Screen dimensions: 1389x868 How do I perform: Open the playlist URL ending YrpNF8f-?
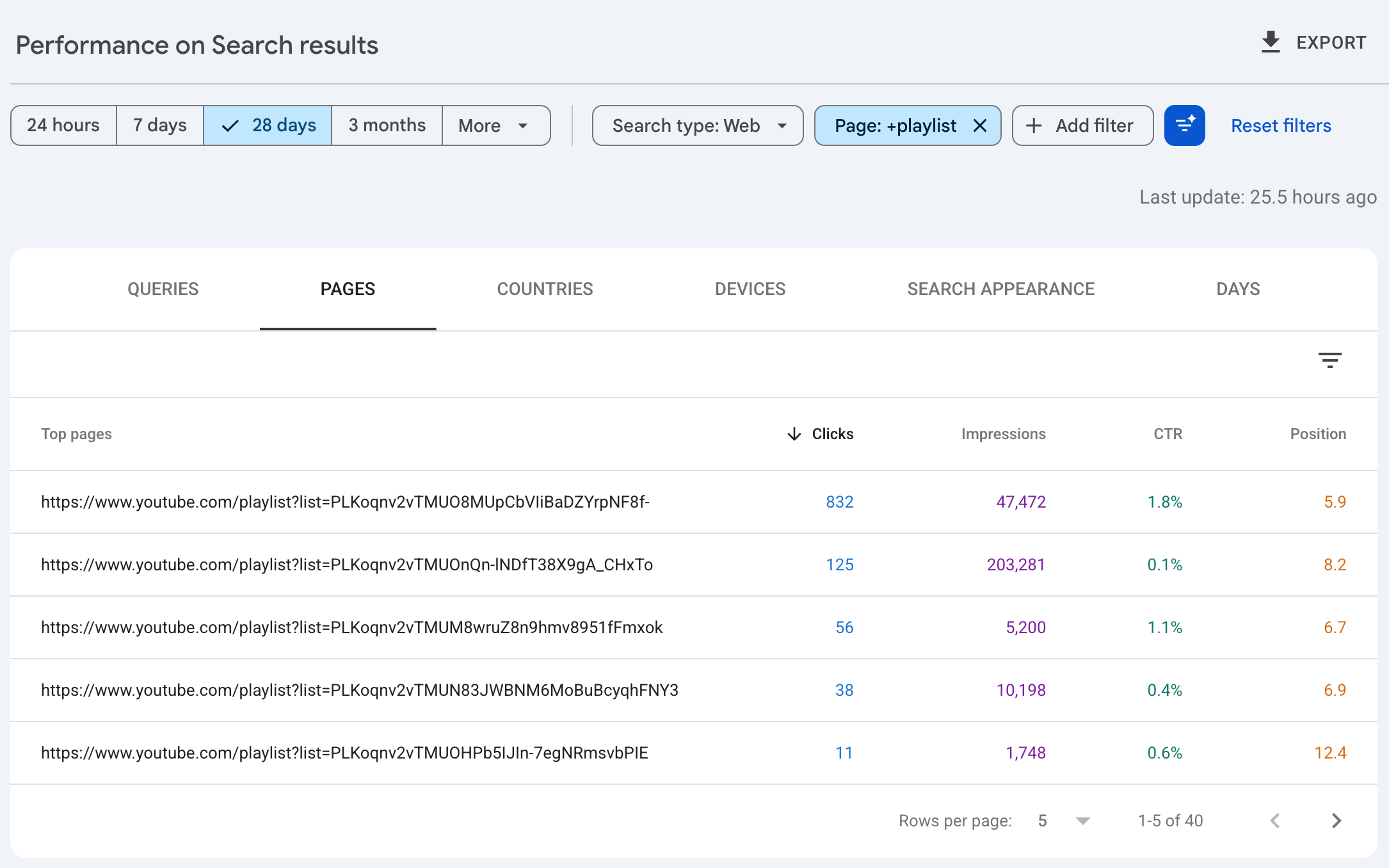[346, 502]
